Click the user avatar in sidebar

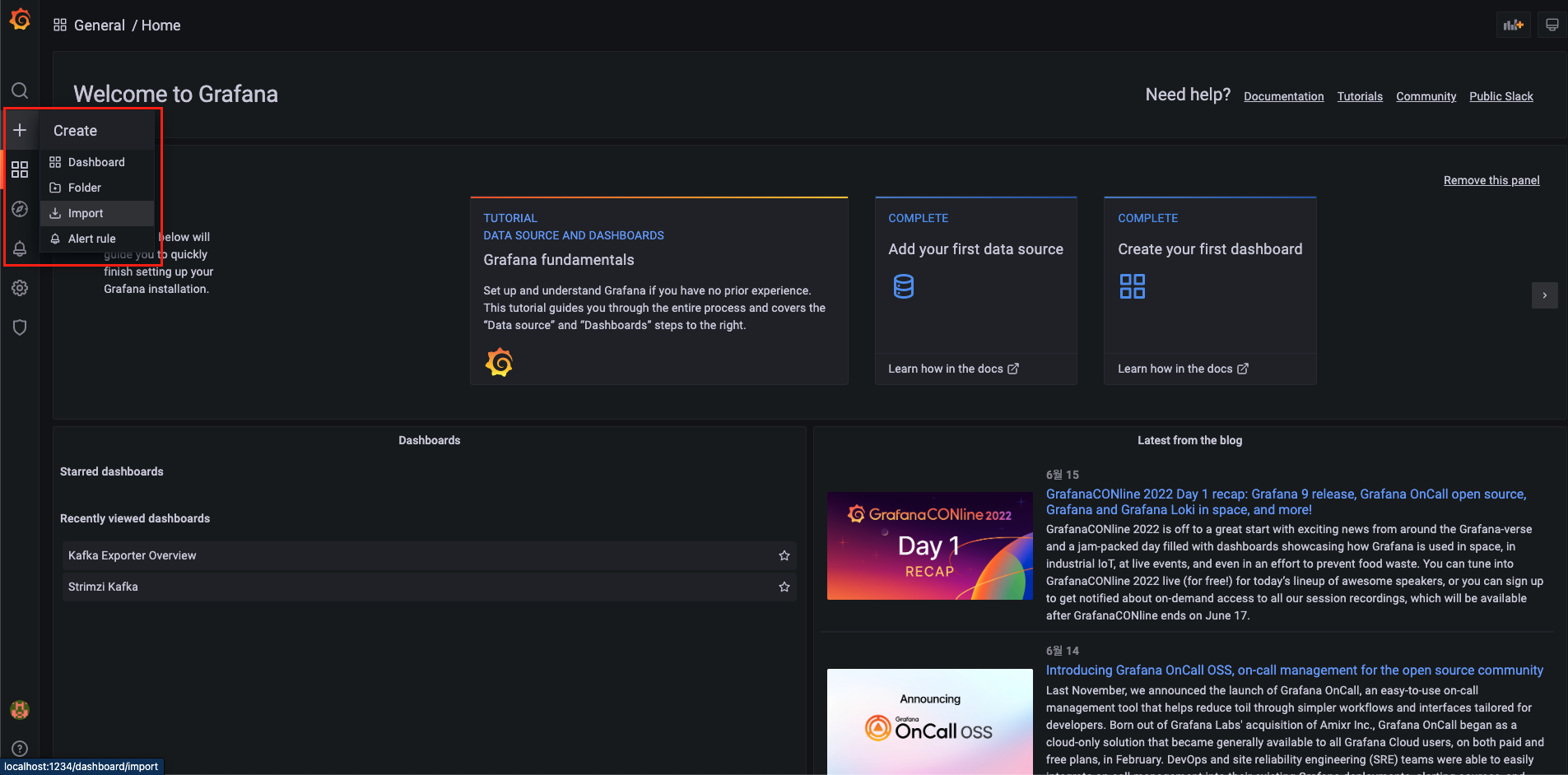coord(20,709)
